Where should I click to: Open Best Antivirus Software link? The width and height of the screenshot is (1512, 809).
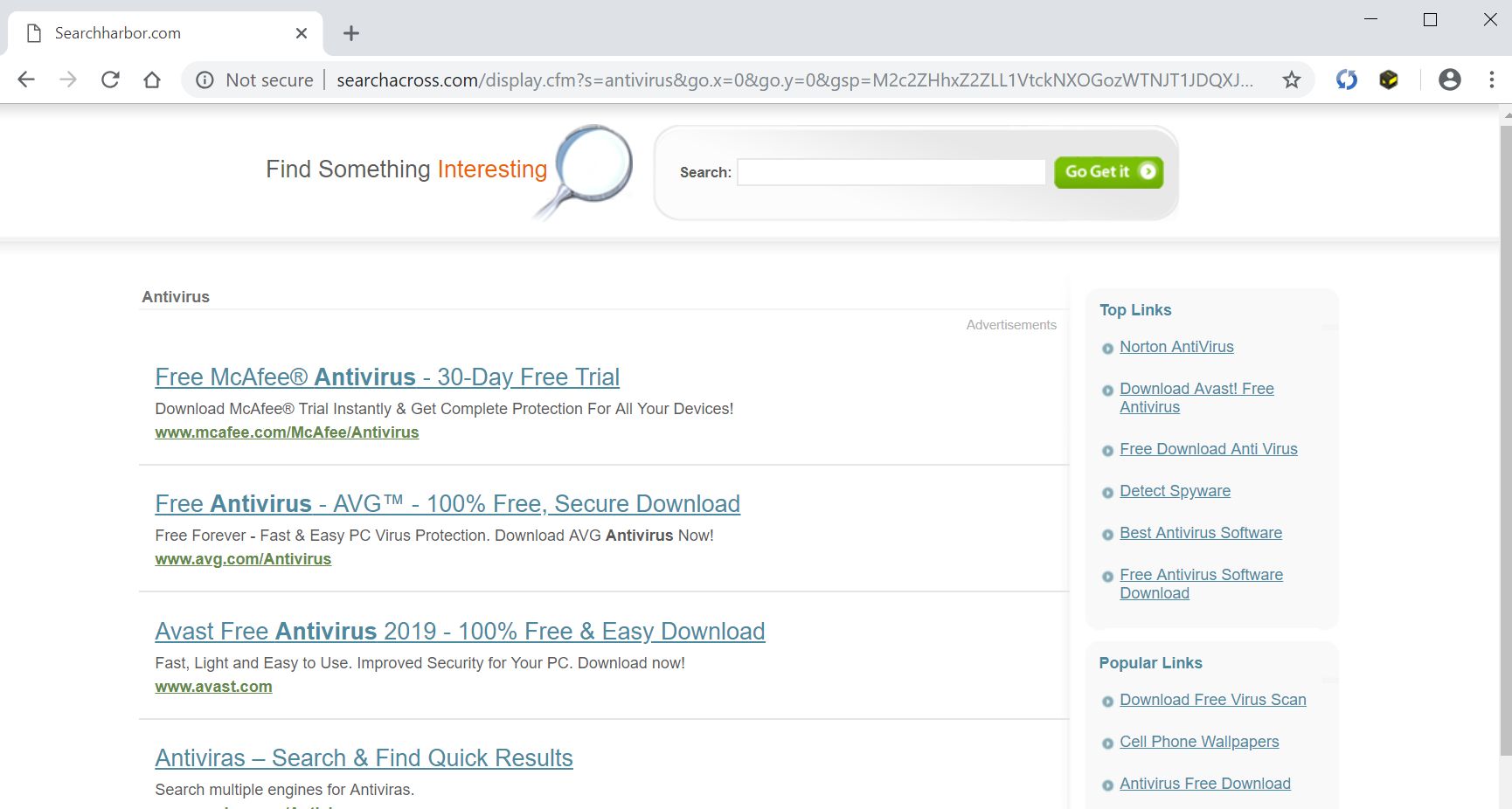click(1201, 533)
